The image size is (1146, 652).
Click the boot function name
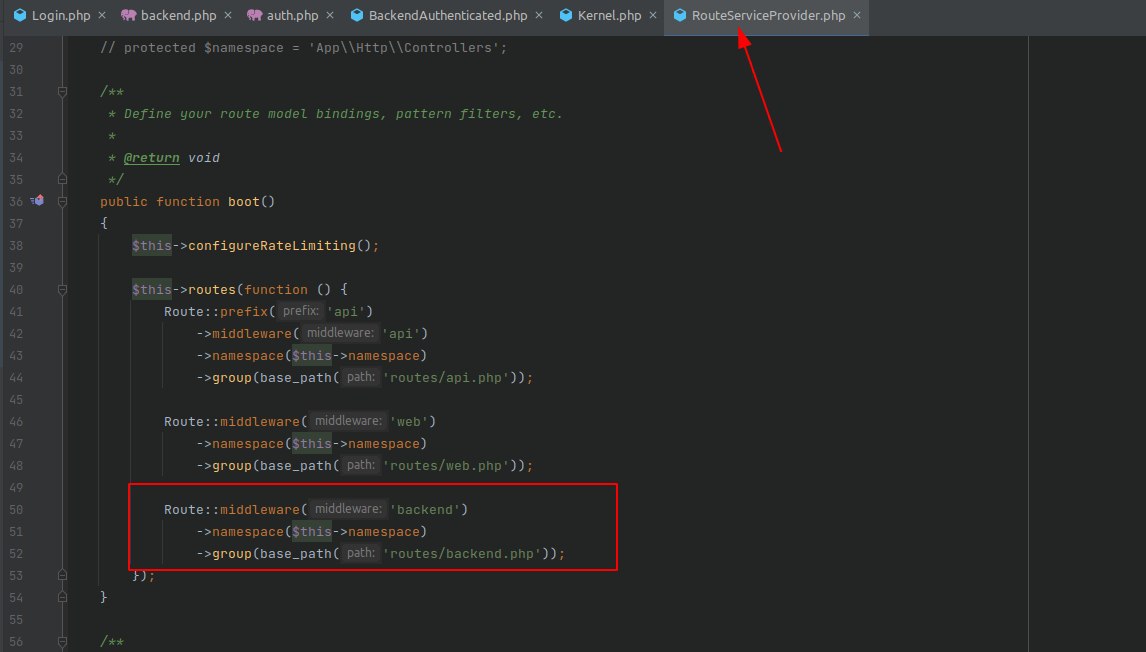point(243,202)
